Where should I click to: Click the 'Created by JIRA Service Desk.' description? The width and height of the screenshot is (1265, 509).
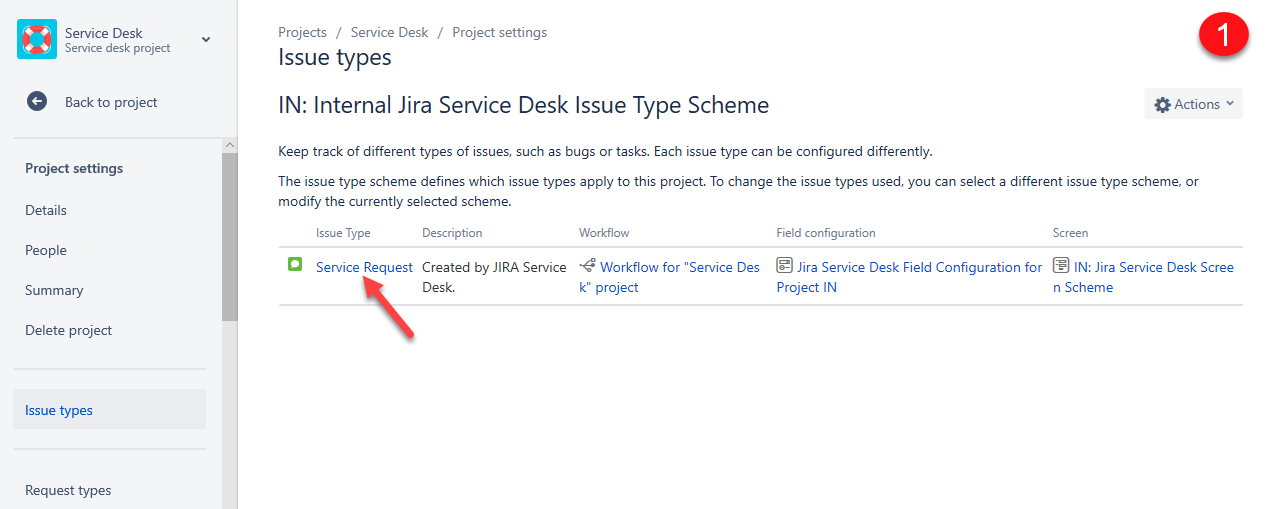pyautogui.click(x=494, y=277)
